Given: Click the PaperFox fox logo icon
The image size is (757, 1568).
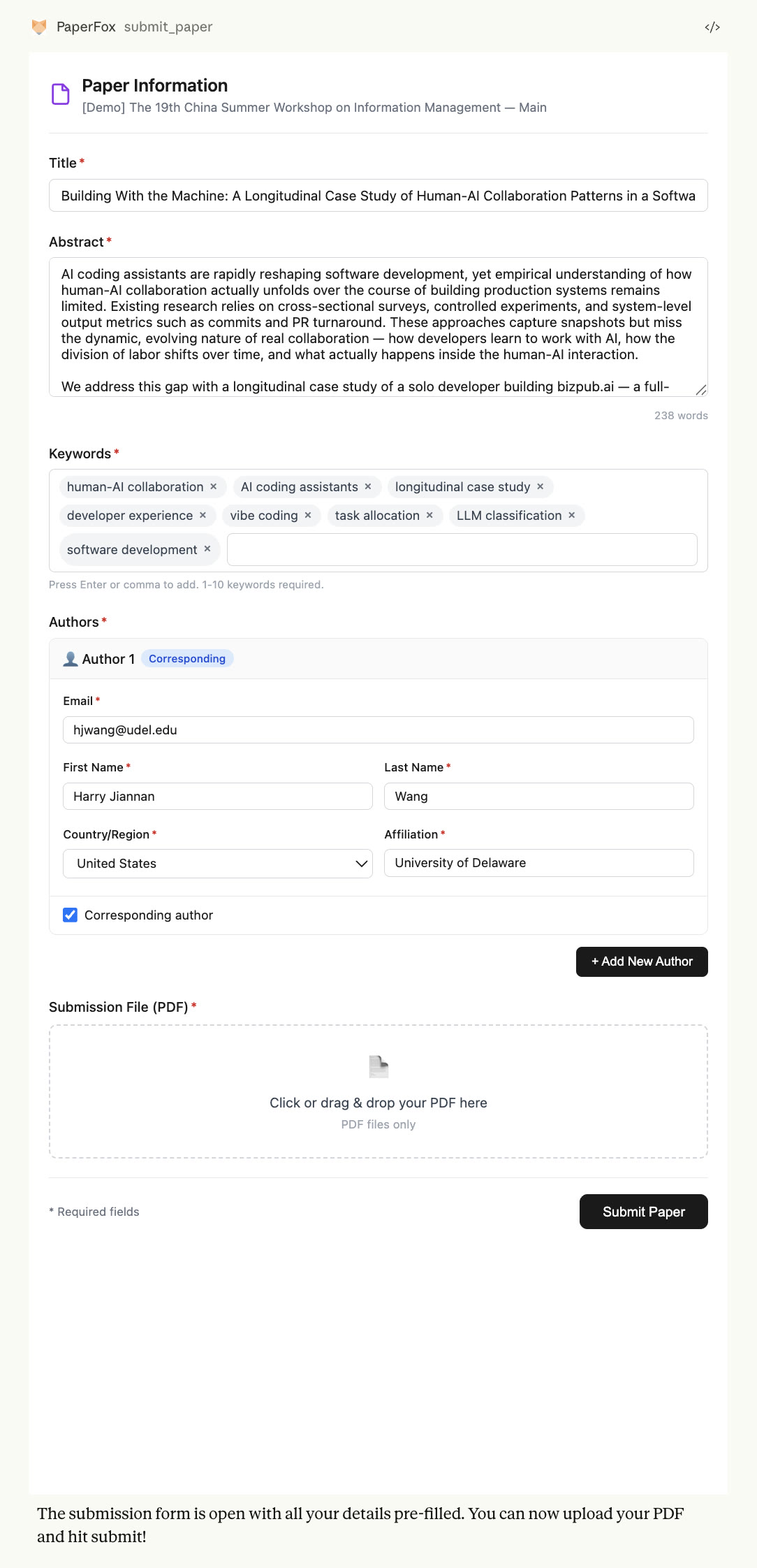Looking at the screenshot, I should coord(39,27).
